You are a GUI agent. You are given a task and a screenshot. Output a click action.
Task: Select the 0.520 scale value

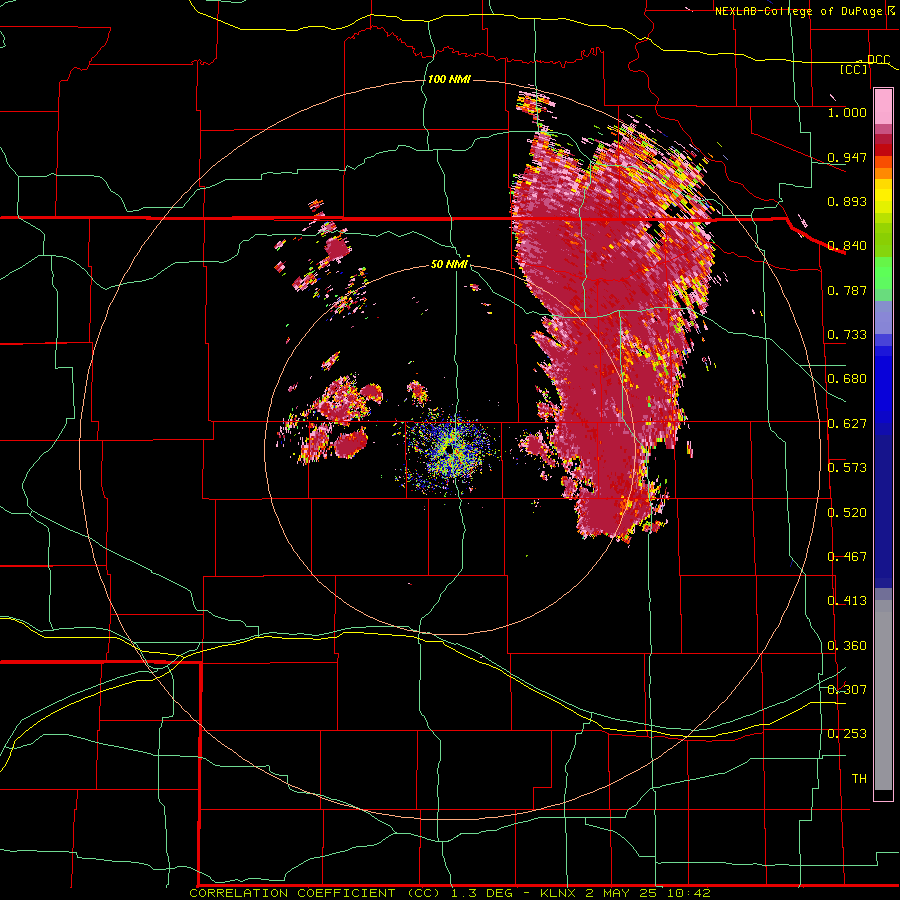847,513
